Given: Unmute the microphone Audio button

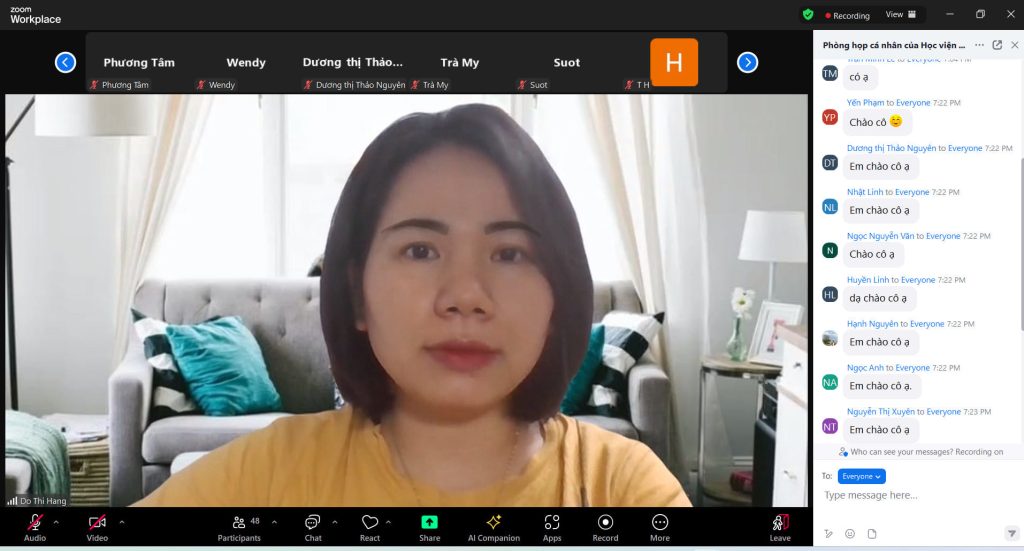Looking at the screenshot, I should pos(35,525).
